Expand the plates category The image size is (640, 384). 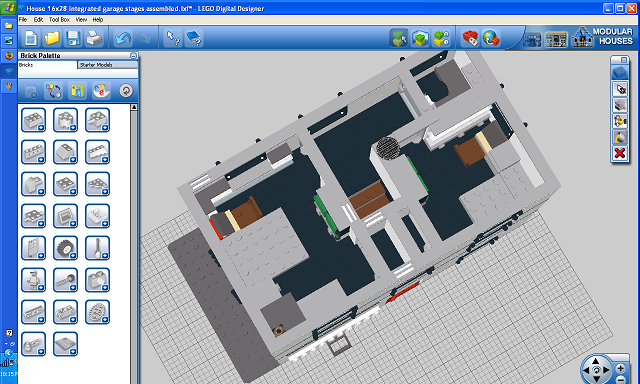pyautogui.click(x=65, y=184)
